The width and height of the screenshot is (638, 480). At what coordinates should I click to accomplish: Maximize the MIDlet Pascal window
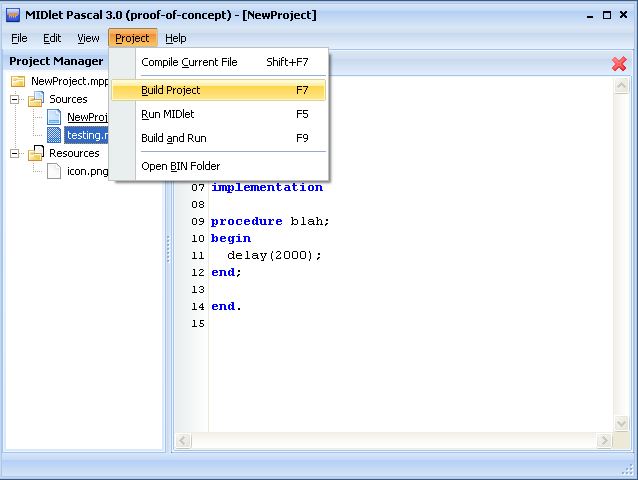607,15
